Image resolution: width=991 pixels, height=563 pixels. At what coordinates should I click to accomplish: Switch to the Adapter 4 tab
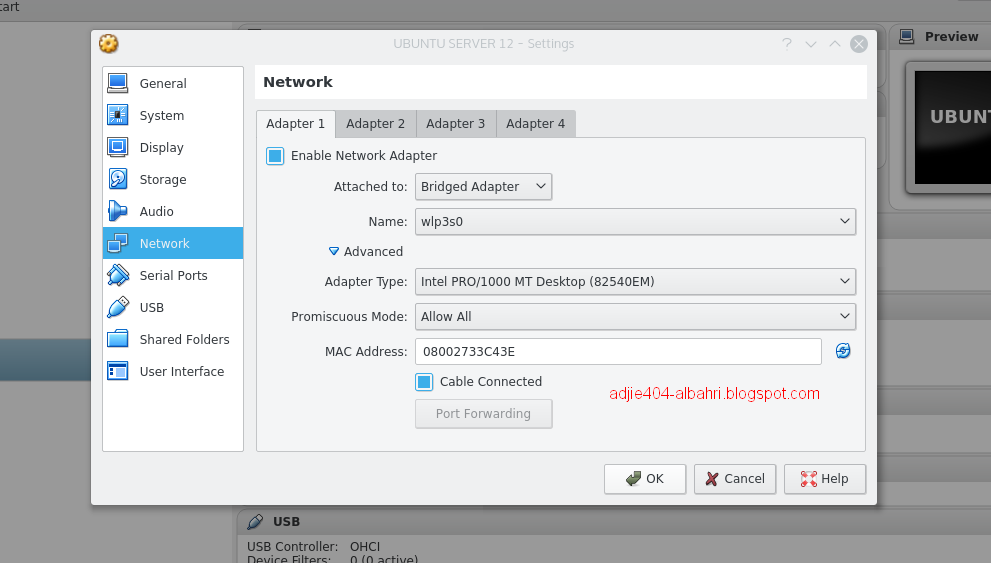coord(536,124)
